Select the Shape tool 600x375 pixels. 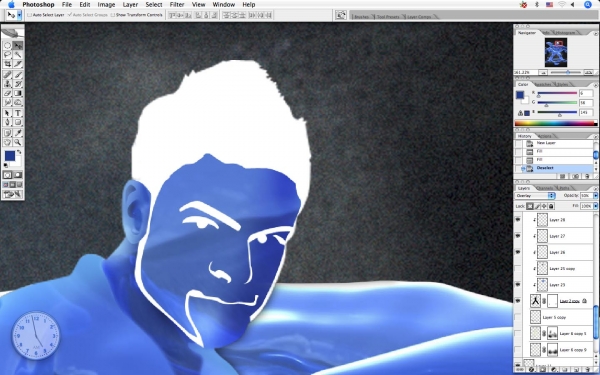click(x=18, y=122)
